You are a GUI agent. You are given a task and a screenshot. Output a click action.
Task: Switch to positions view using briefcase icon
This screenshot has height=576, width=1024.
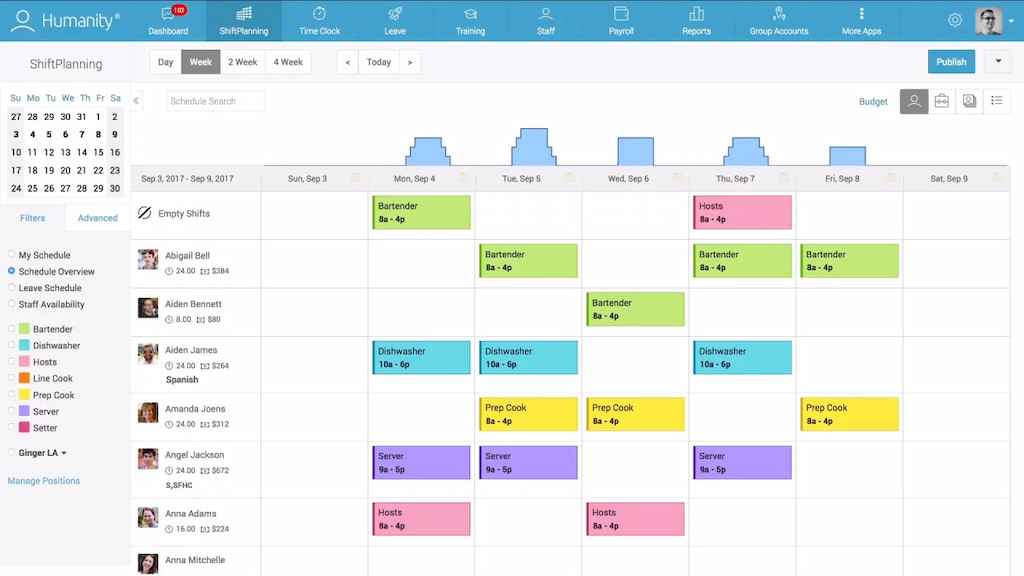(941, 101)
